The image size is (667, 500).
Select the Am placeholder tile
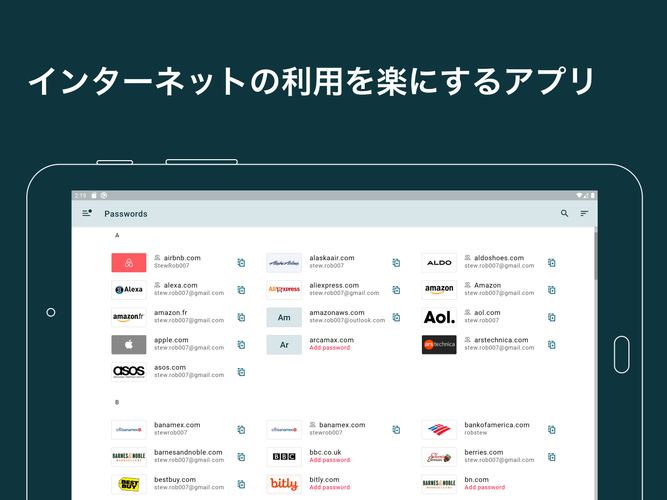pos(284,317)
